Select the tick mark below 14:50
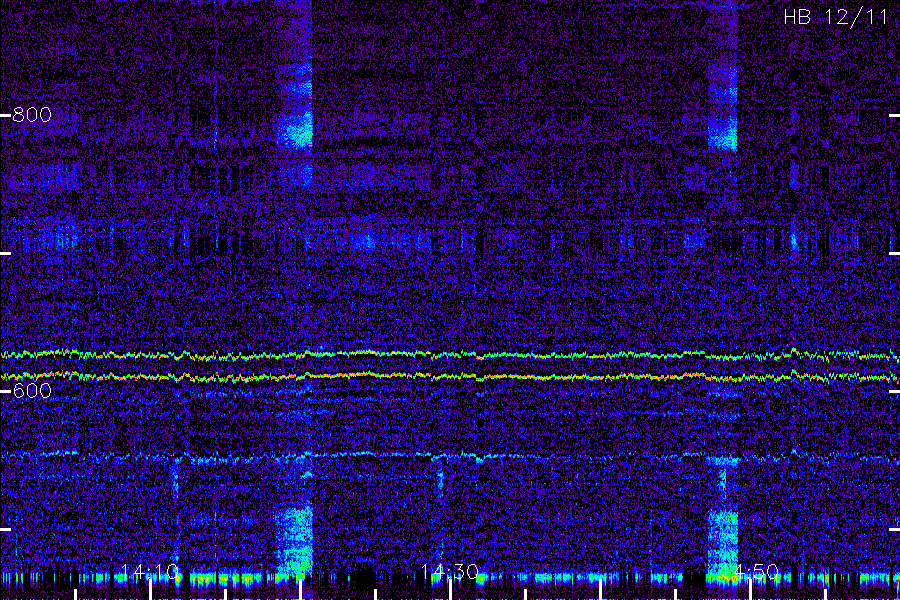This screenshot has width=900, height=600. tap(751, 590)
